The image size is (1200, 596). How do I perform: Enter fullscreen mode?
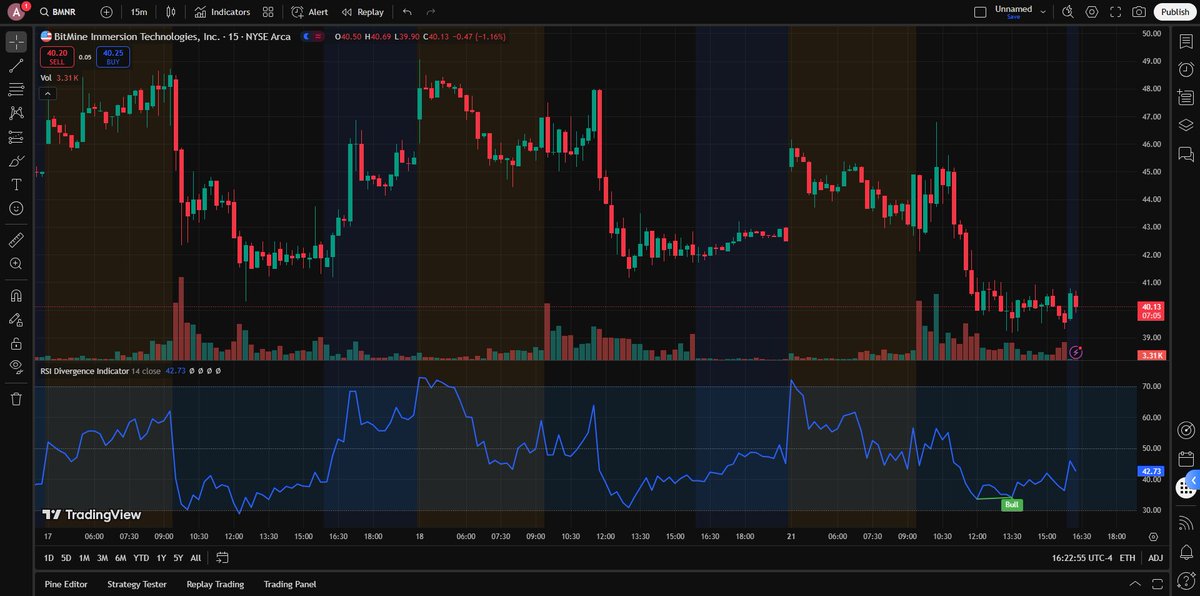(1115, 12)
